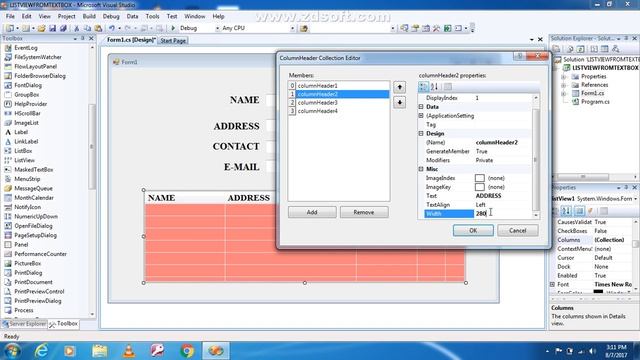Click the GenerateMember value True
The width and height of the screenshot is (640, 360).
[482, 151]
